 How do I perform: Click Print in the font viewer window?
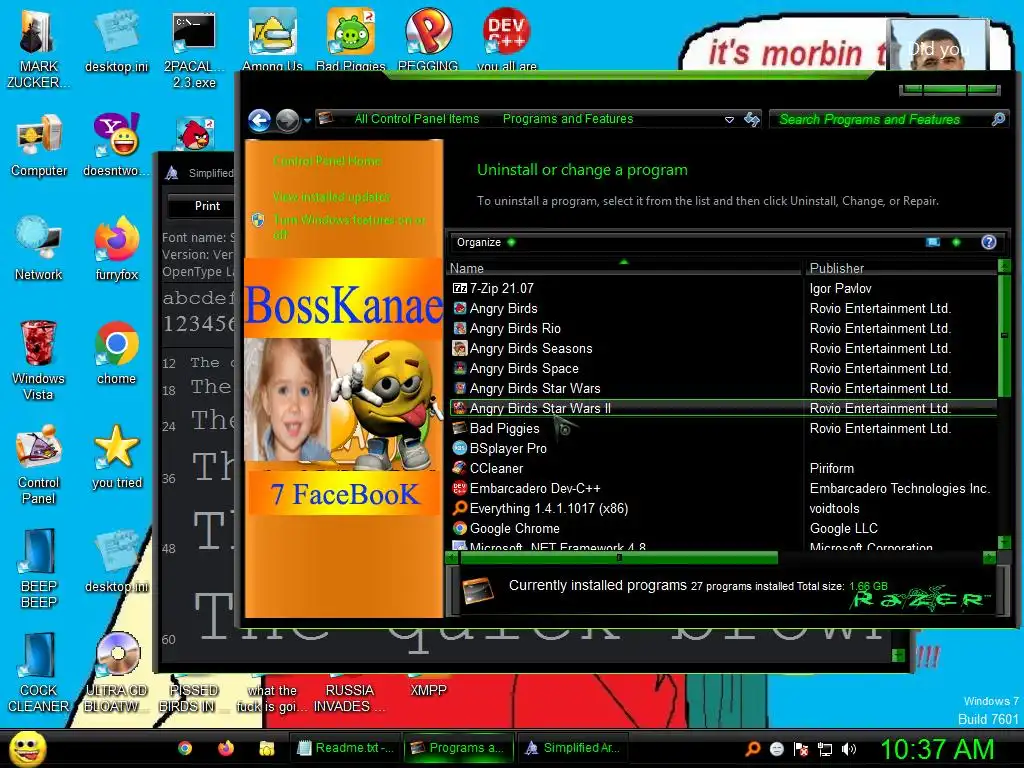207,206
